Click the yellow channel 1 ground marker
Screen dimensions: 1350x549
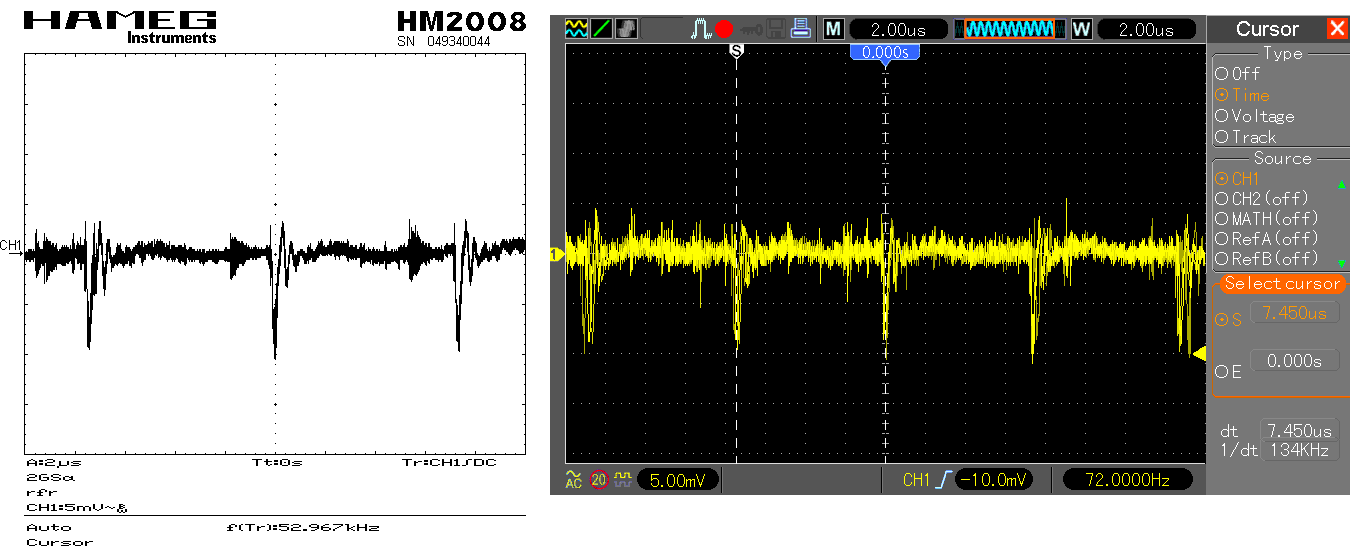click(x=555, y=255)
